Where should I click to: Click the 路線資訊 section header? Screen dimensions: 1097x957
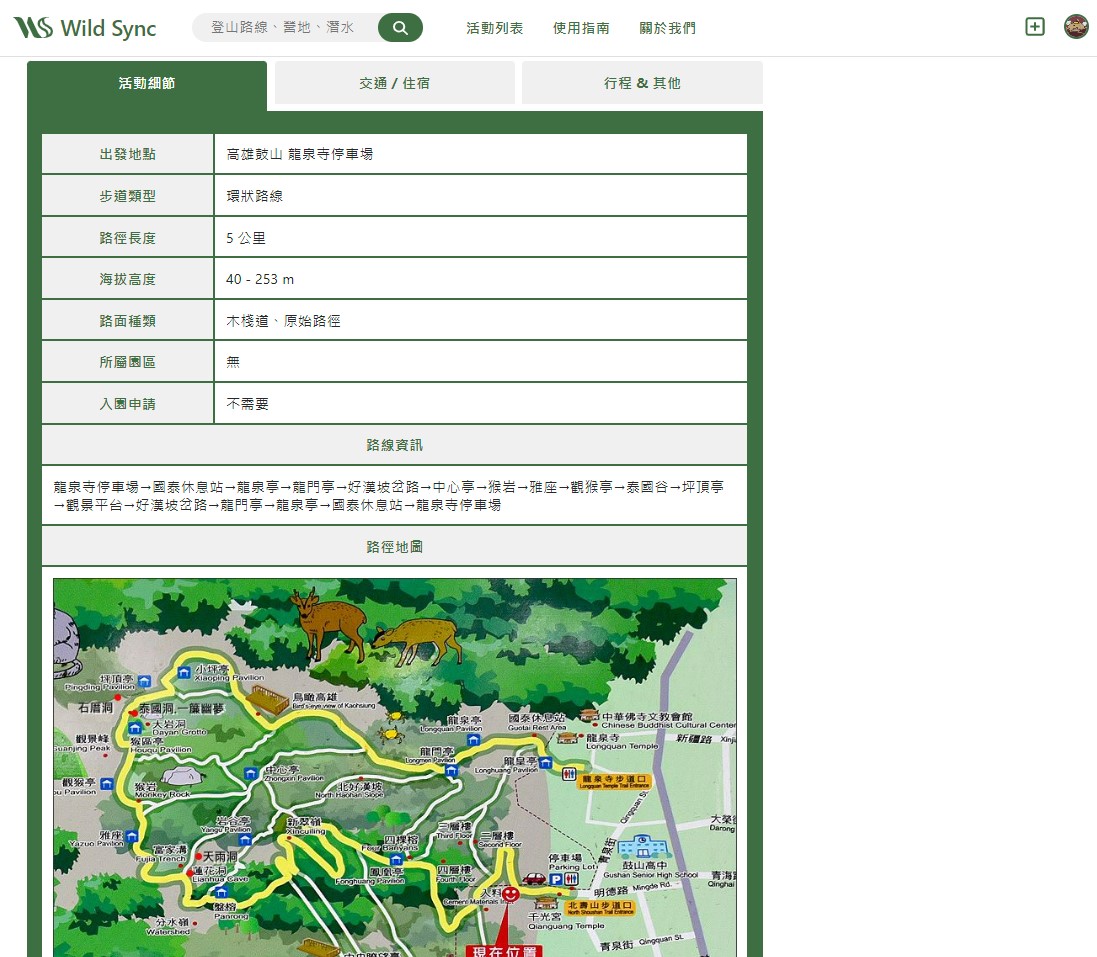[x=395, y=445]
